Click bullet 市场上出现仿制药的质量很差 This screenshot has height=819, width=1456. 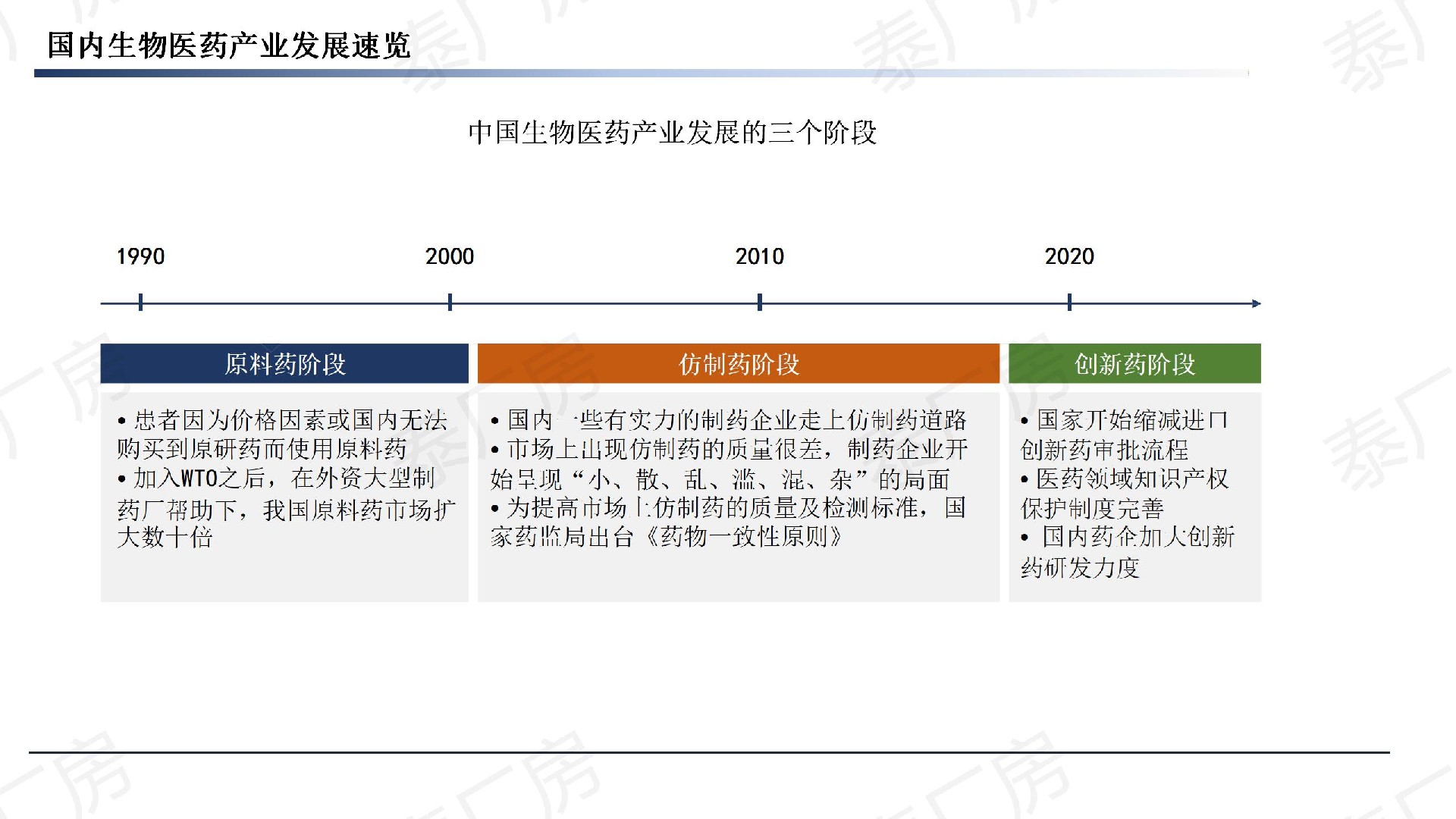point(657,449)
